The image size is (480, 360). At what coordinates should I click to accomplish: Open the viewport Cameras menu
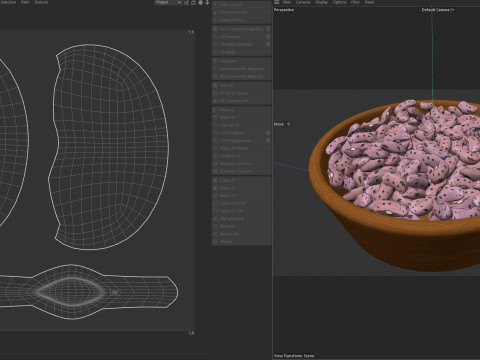(x=303, y=2)
